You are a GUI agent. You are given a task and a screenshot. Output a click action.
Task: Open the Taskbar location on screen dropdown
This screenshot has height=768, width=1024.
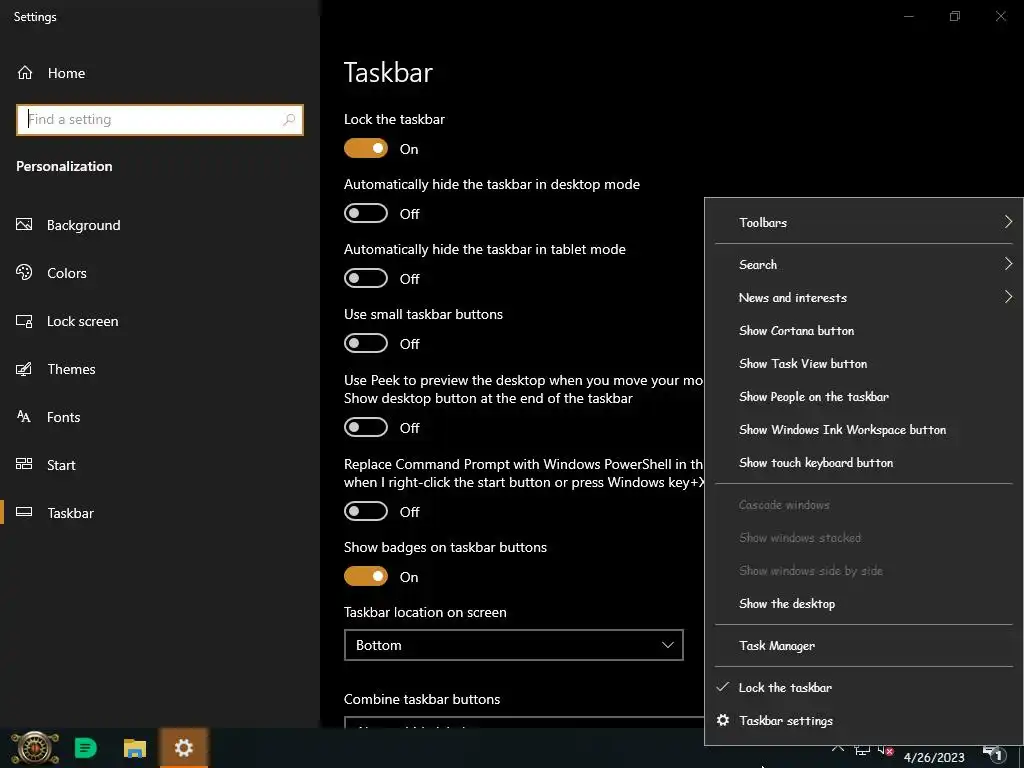pos(513,645)
